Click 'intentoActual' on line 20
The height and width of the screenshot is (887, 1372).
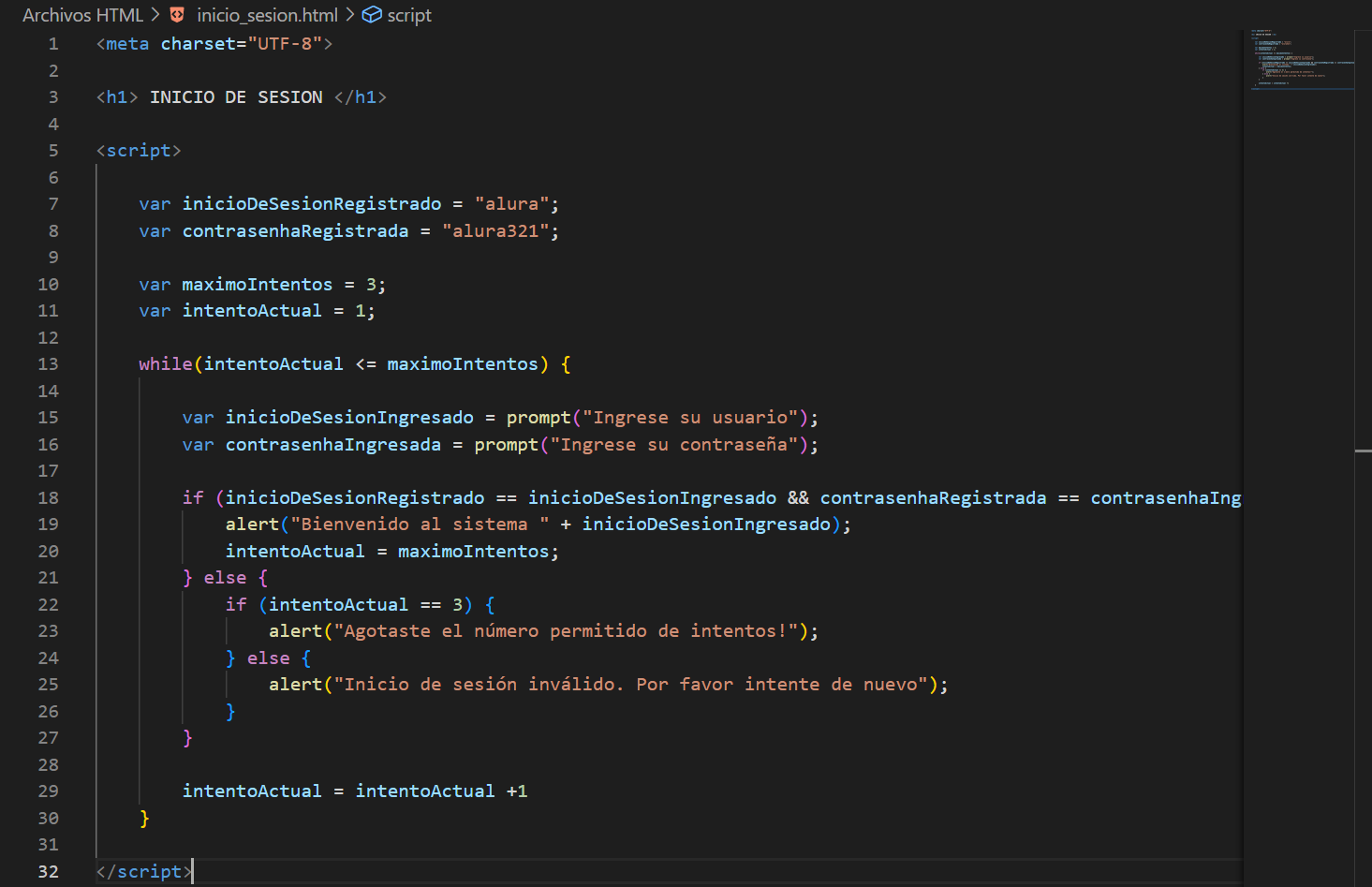(295, 552)
